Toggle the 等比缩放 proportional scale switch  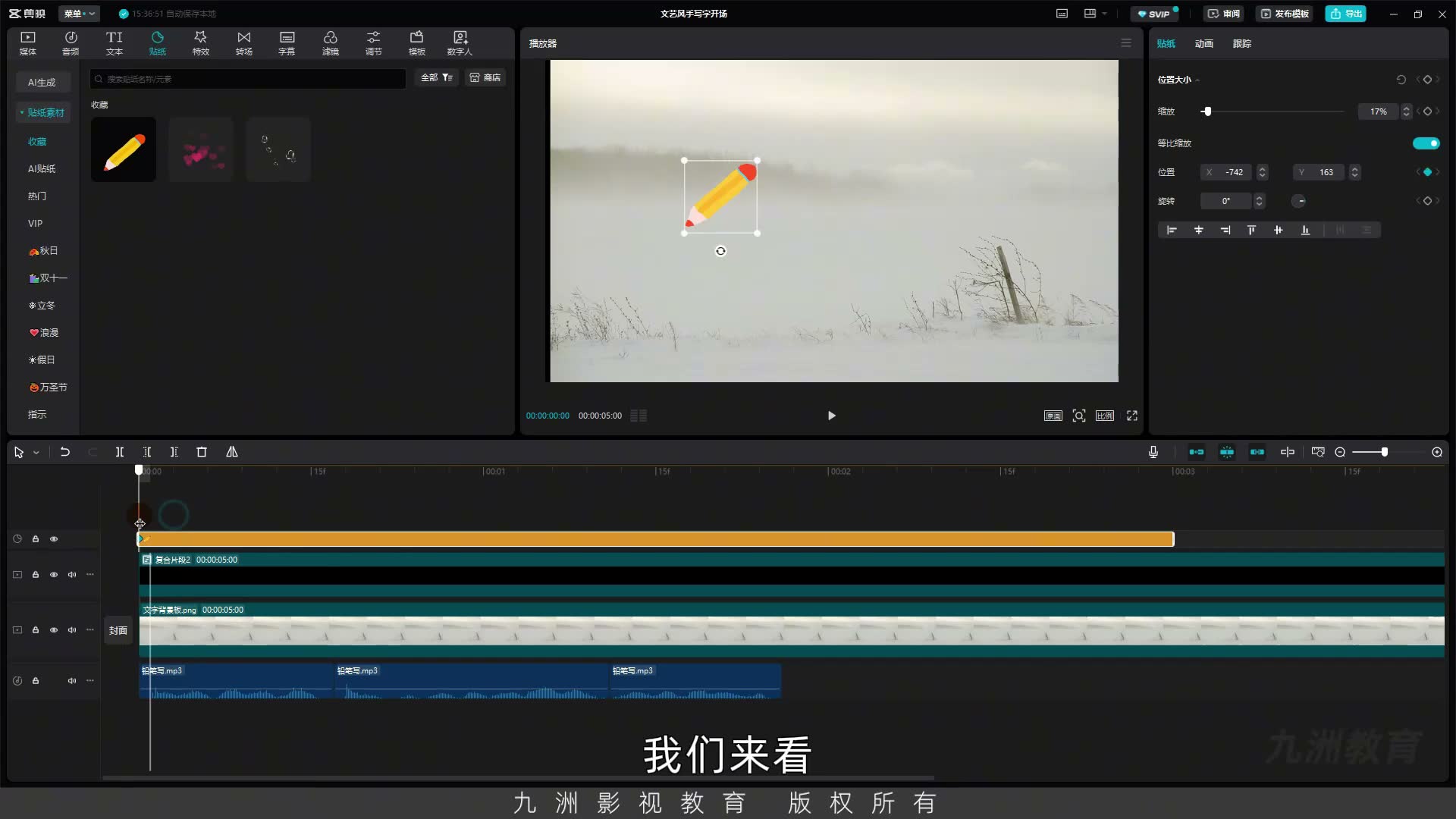(x=1426, y=143)
